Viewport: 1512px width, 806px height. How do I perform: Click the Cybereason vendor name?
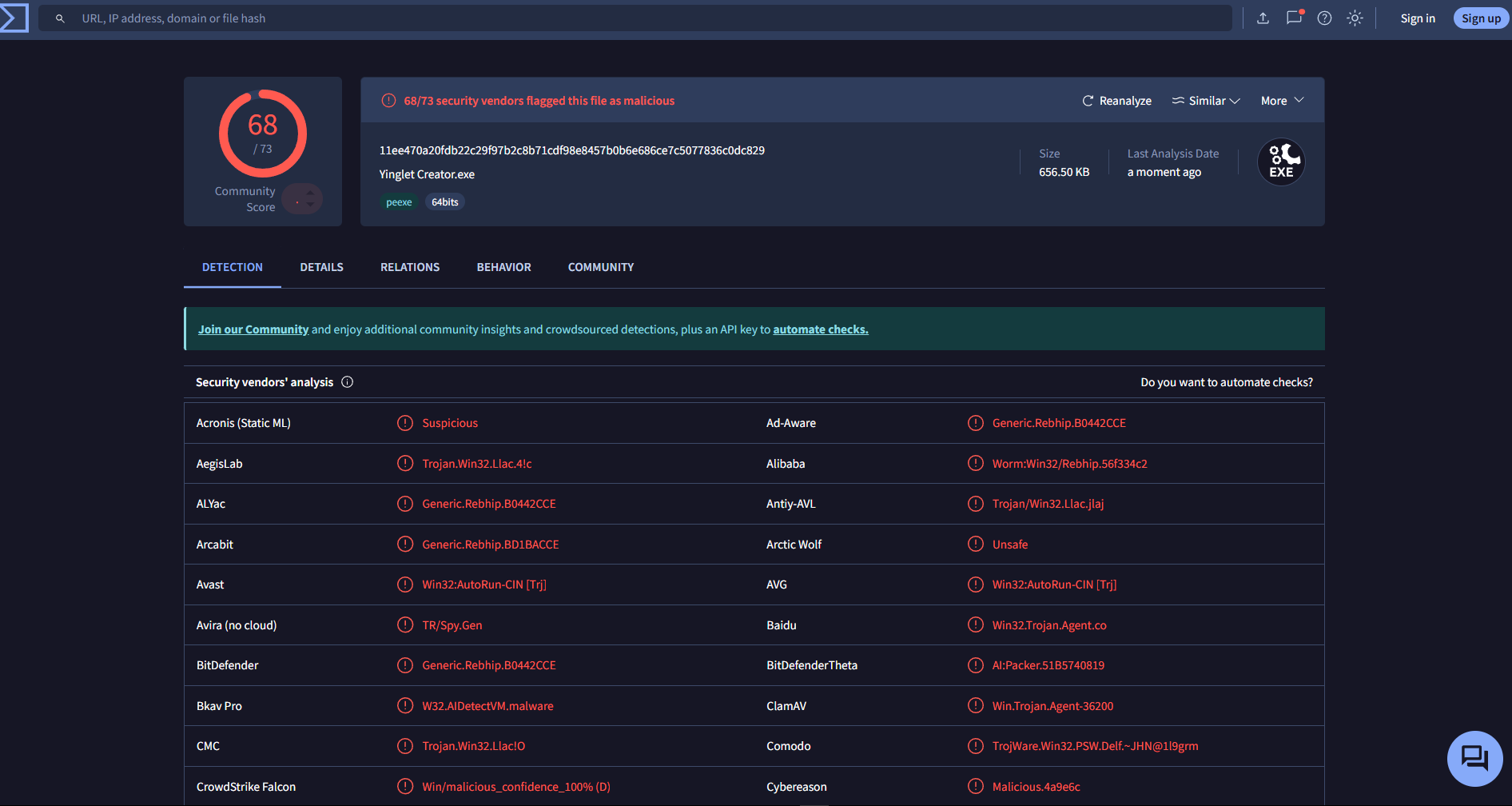pos(797,787)
